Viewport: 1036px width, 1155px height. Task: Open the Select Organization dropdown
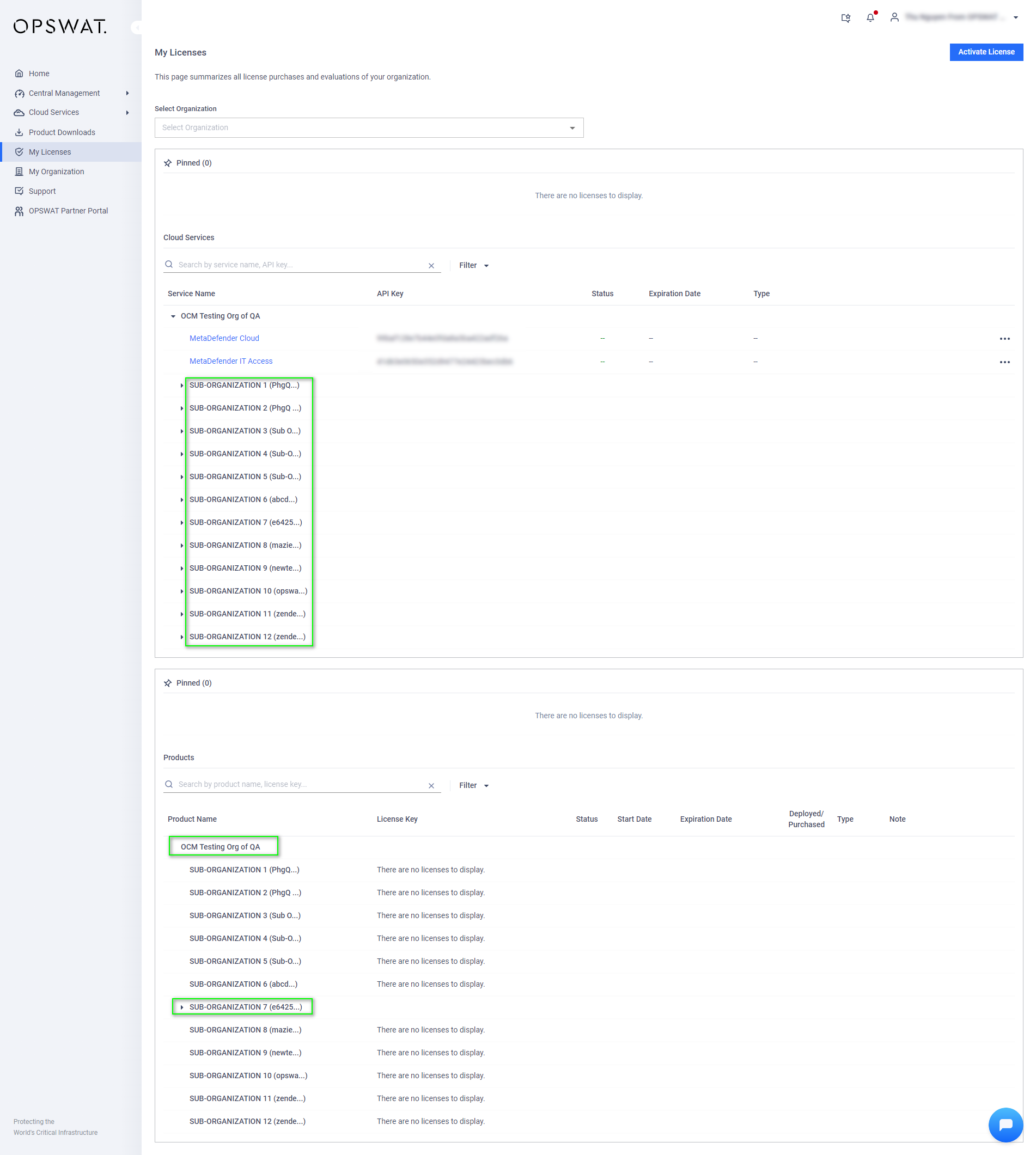click(x=369, y=128)
